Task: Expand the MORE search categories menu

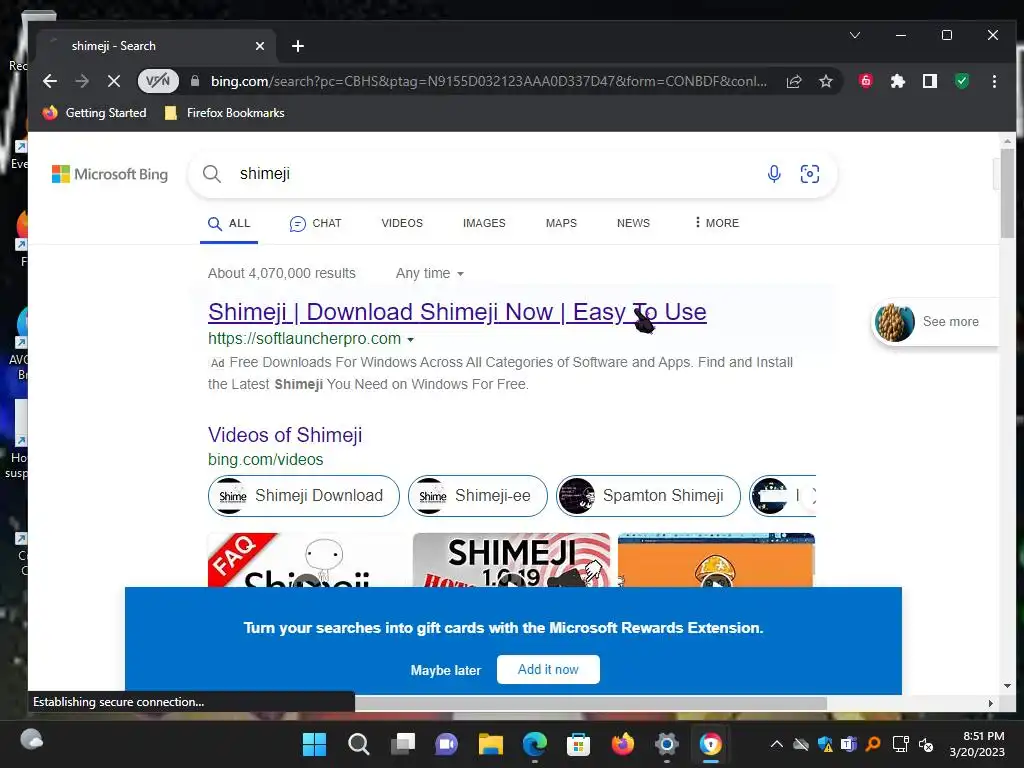Action: click(x=717, y=223)
